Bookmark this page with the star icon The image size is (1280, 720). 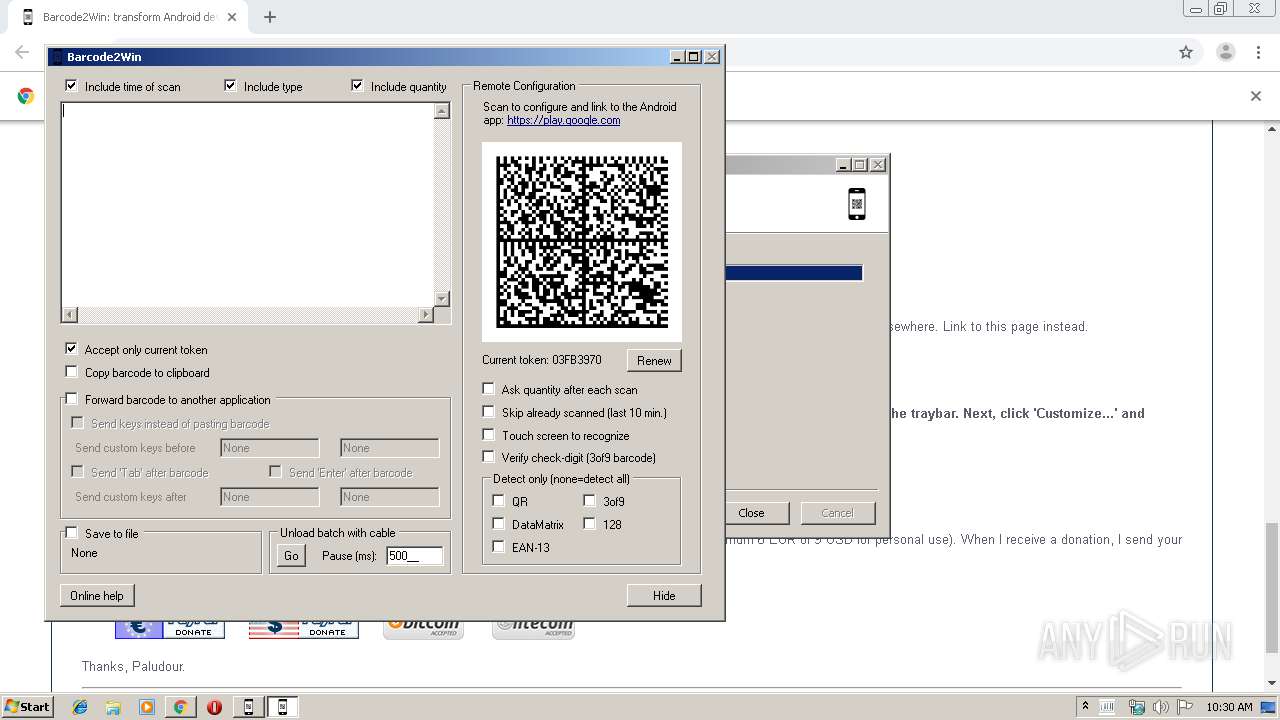tap(1186, 52)
